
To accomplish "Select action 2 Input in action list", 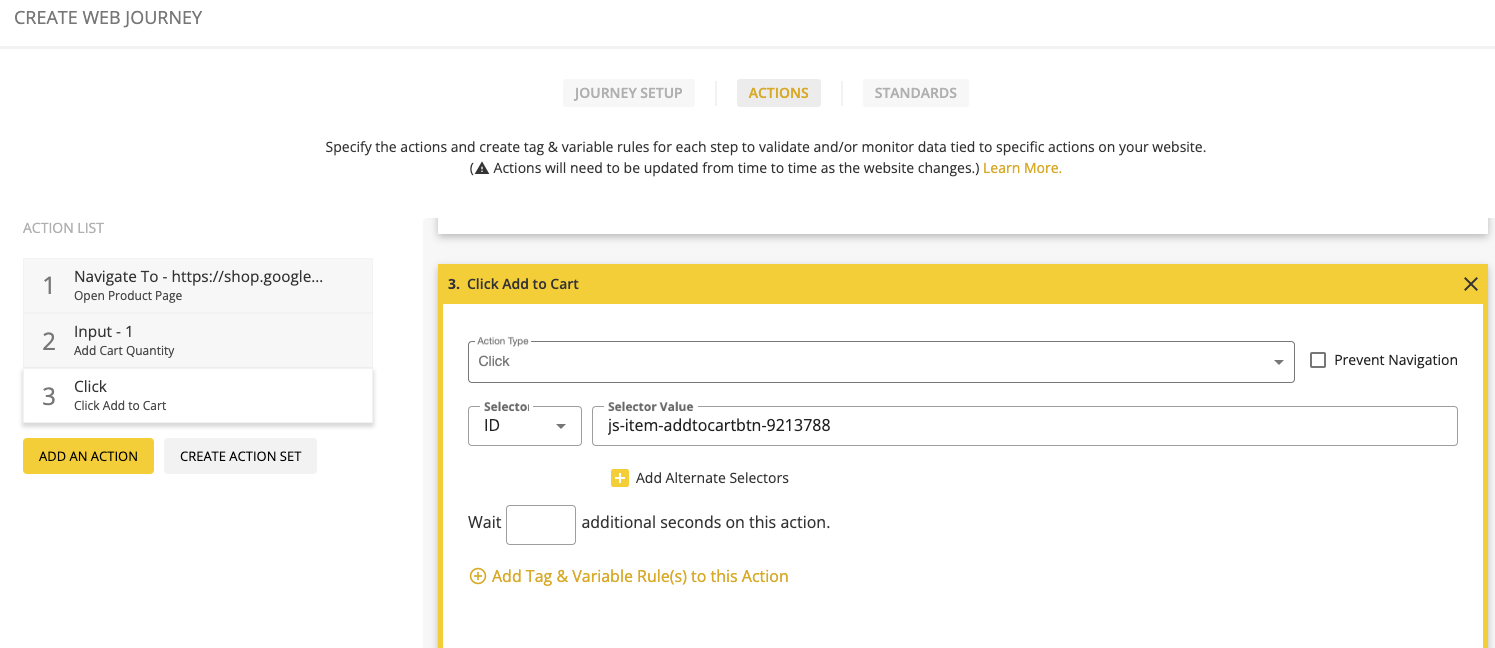I will pyautogui.click(x=198, y=340).
